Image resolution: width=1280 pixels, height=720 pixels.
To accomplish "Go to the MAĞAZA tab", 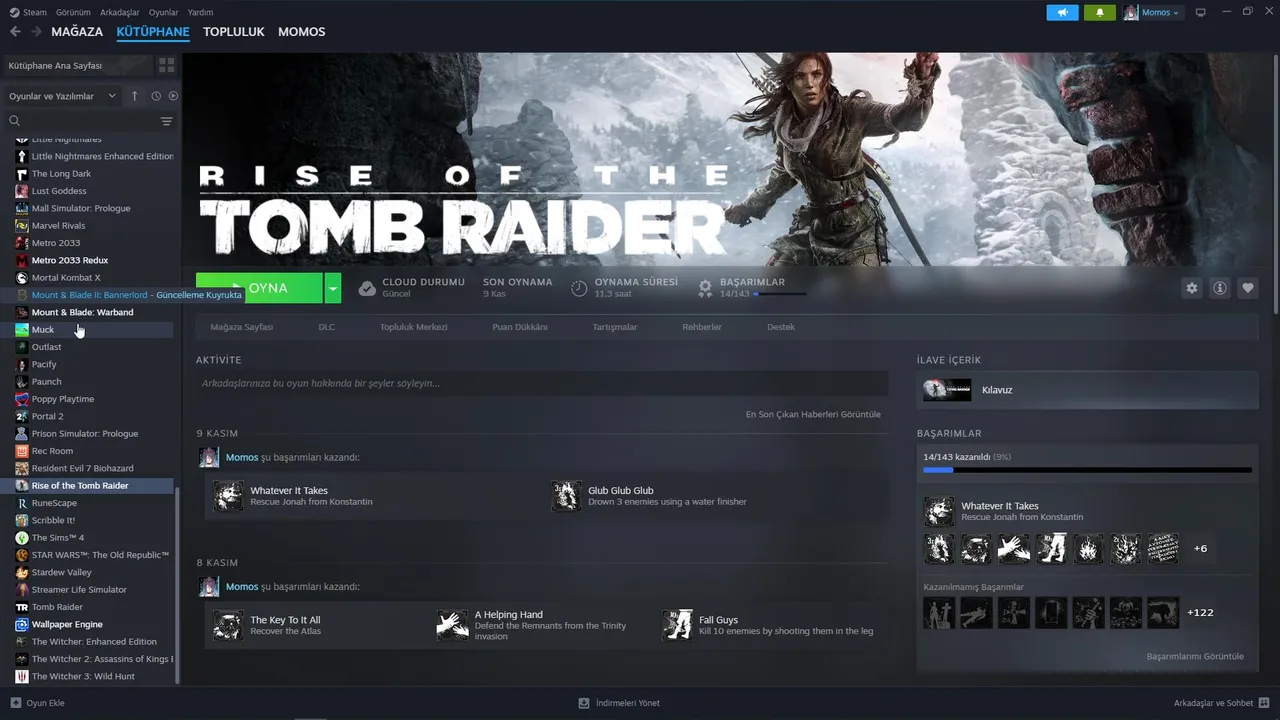I will pyautogui.click(x=77, y=32).
